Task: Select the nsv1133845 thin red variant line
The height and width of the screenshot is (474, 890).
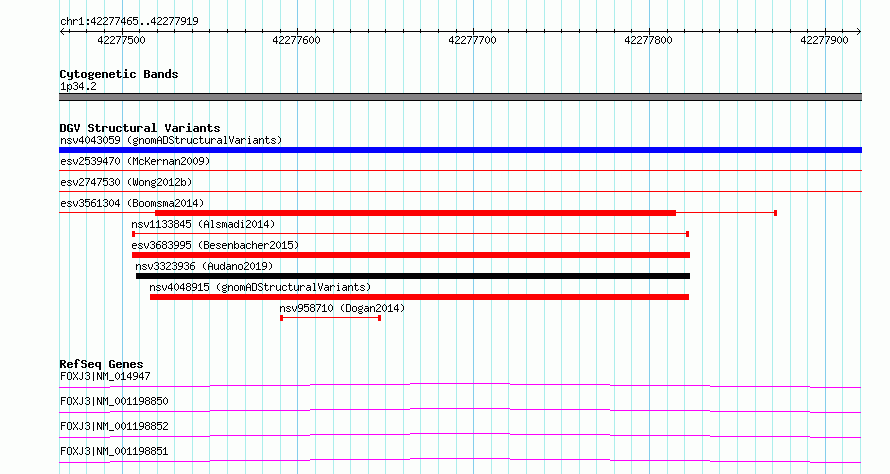Action: coord(410,234)
